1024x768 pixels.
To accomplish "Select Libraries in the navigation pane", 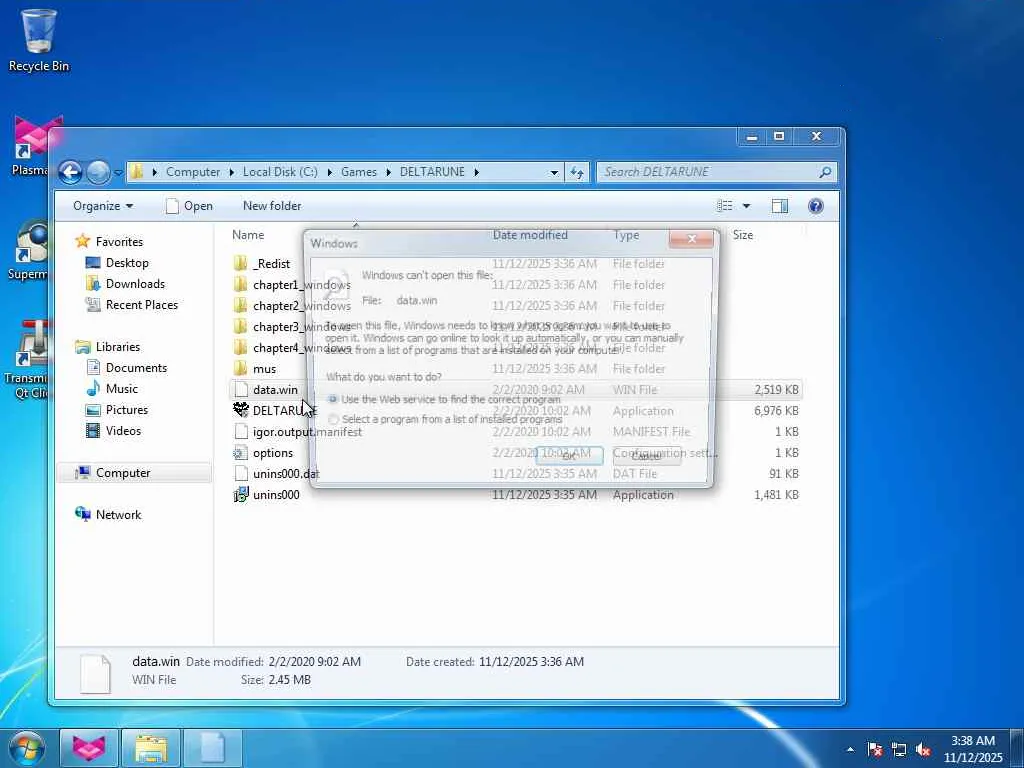I will click(108, 347).
